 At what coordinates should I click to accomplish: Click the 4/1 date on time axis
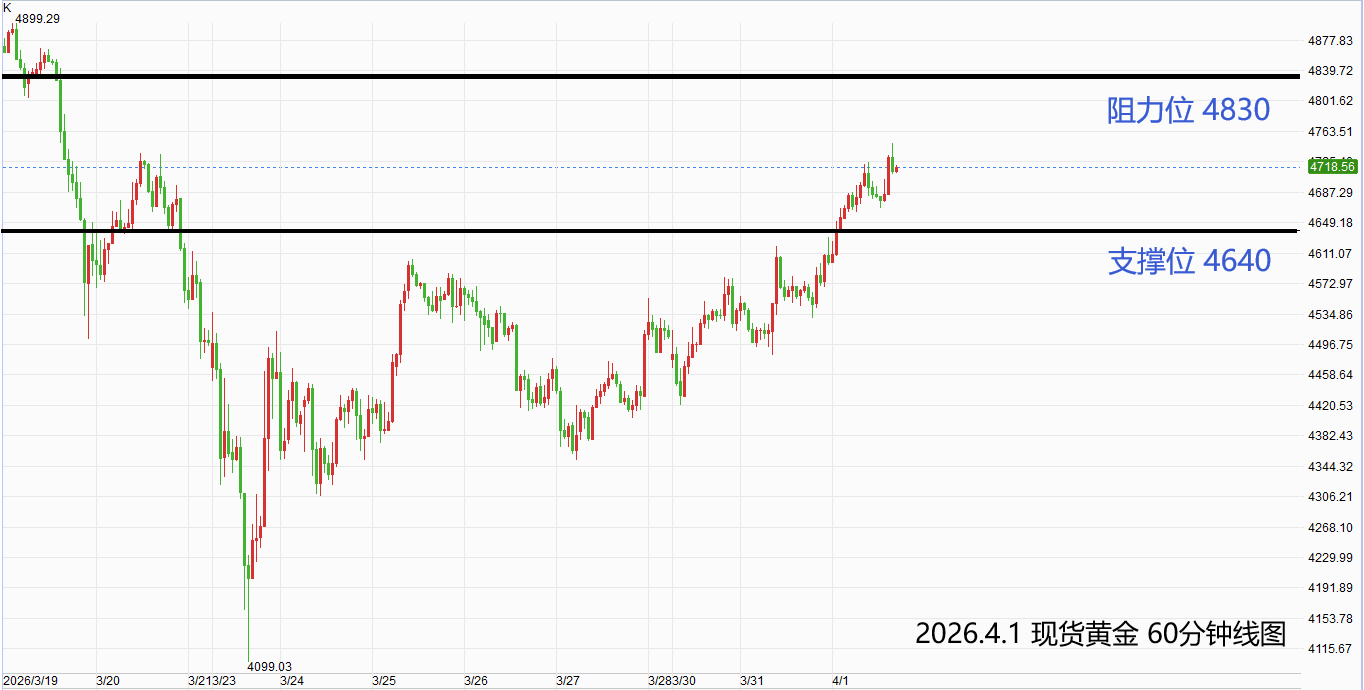coord(840,681)
